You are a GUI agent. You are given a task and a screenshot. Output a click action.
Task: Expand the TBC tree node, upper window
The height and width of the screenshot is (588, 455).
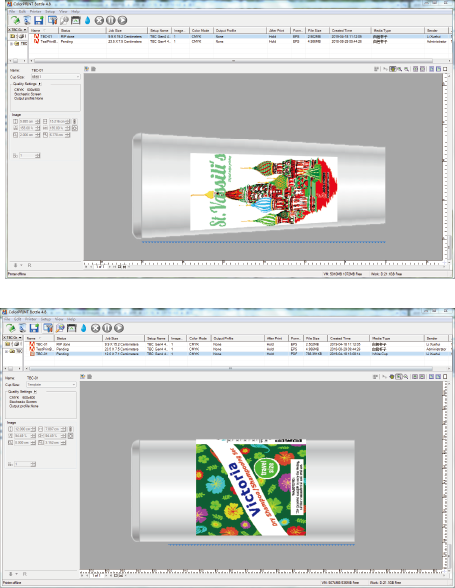[12, 44]
